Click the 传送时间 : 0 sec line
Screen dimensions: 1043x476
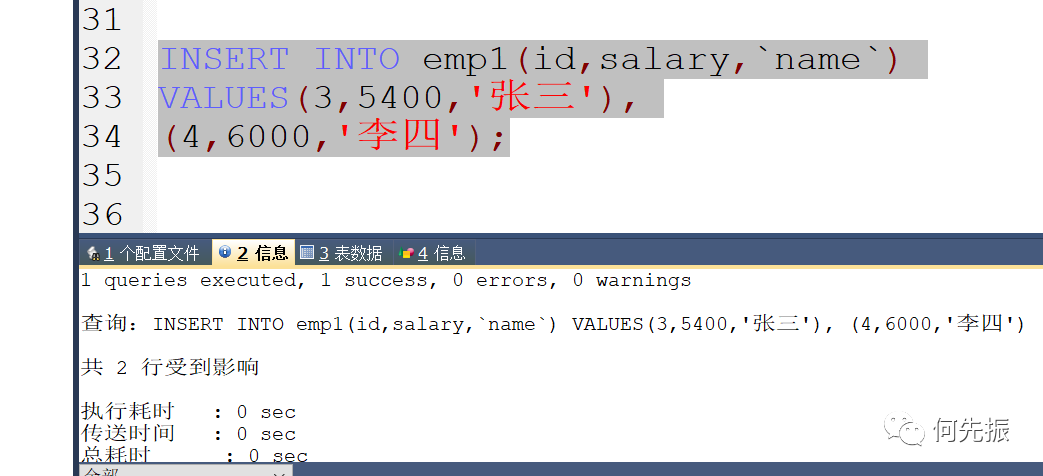(x=188, y=434)
